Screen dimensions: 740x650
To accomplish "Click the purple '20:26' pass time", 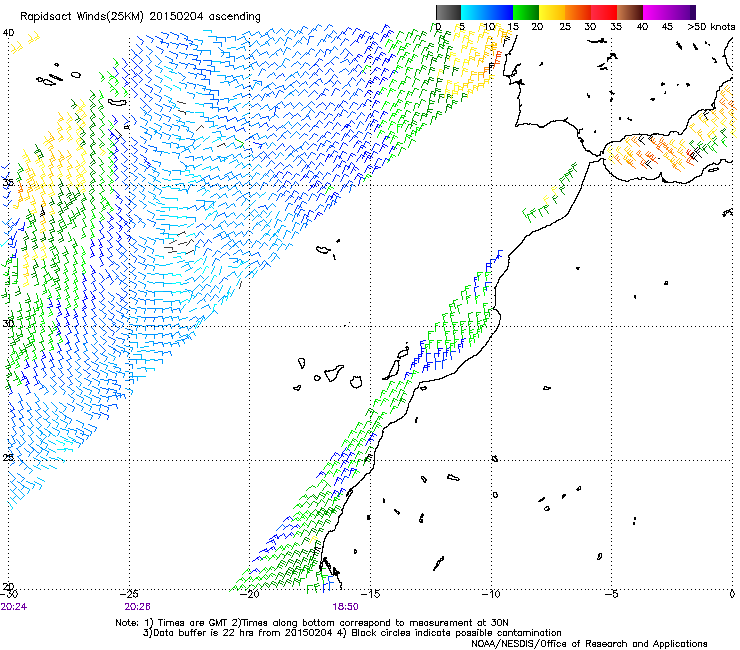I will (x=137, y=607).
